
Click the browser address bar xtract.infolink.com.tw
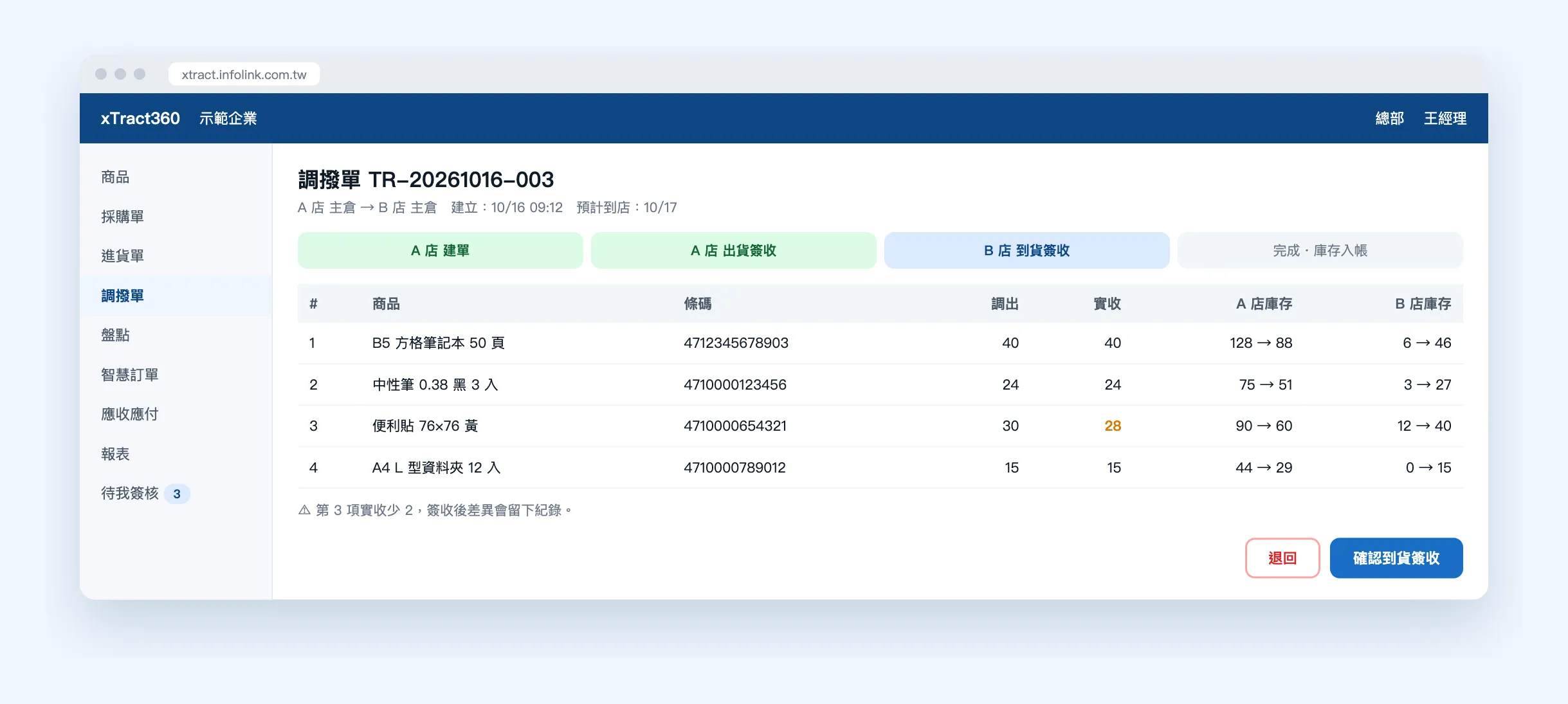[244, 75]
